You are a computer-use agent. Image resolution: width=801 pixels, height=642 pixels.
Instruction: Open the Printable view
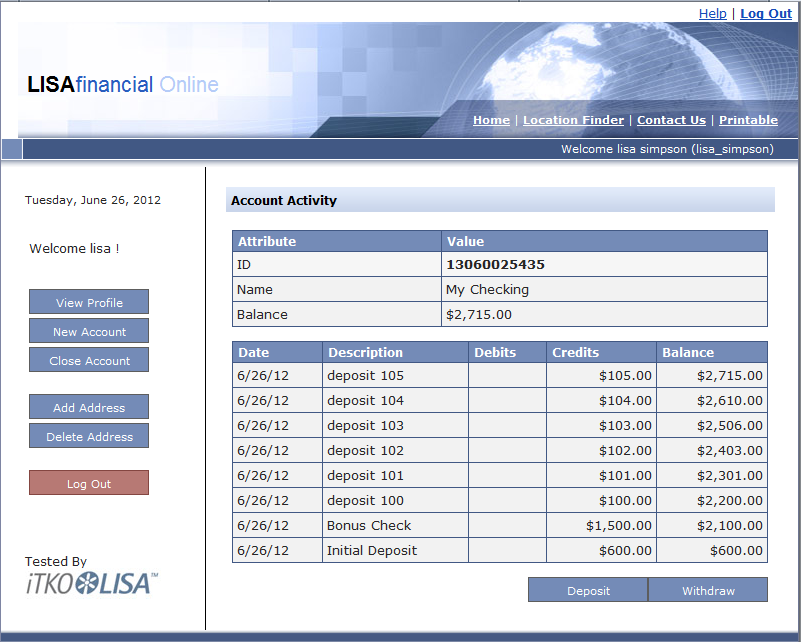click(x=748, y=119)
